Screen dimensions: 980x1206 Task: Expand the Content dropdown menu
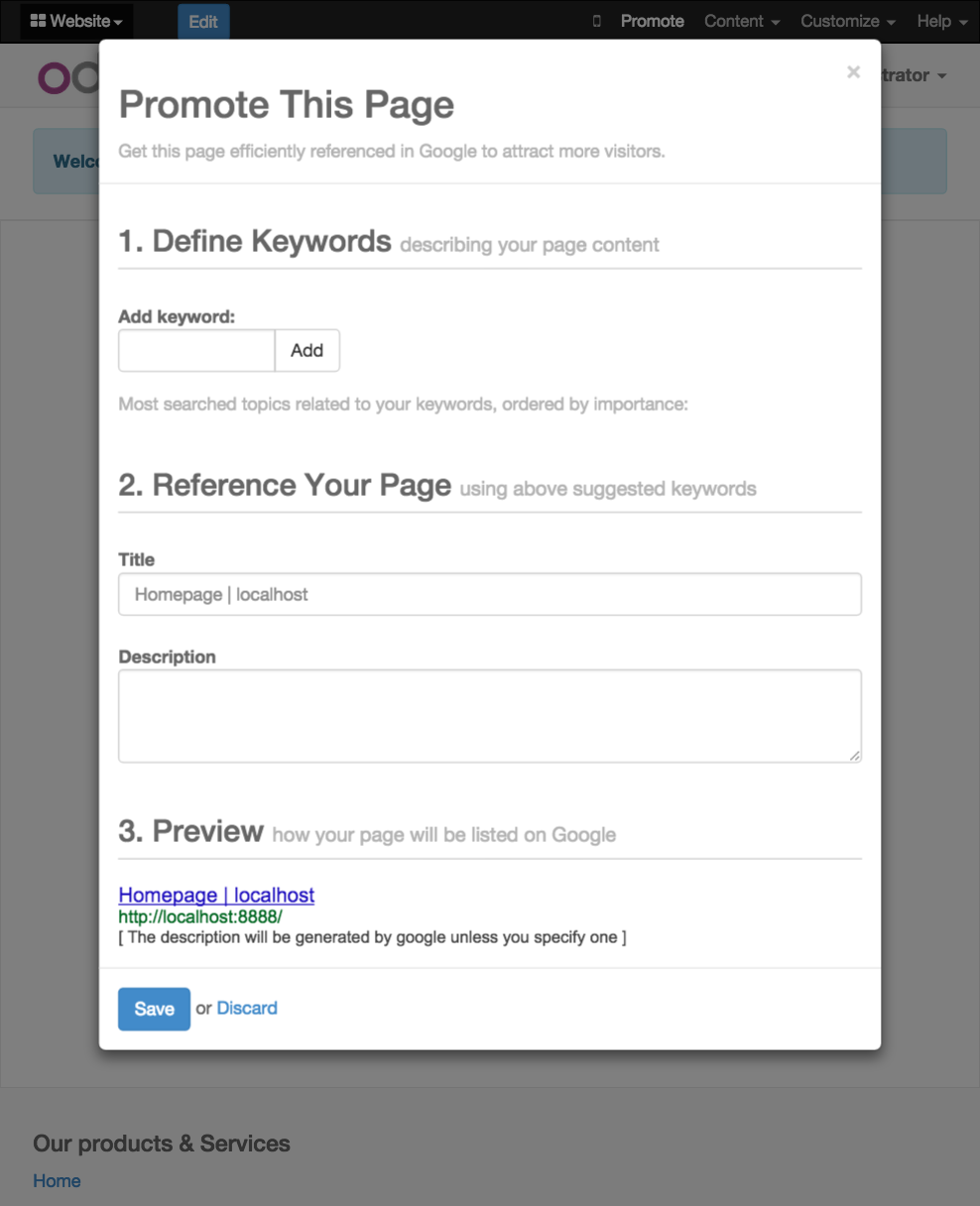click(x=742, y=21)
